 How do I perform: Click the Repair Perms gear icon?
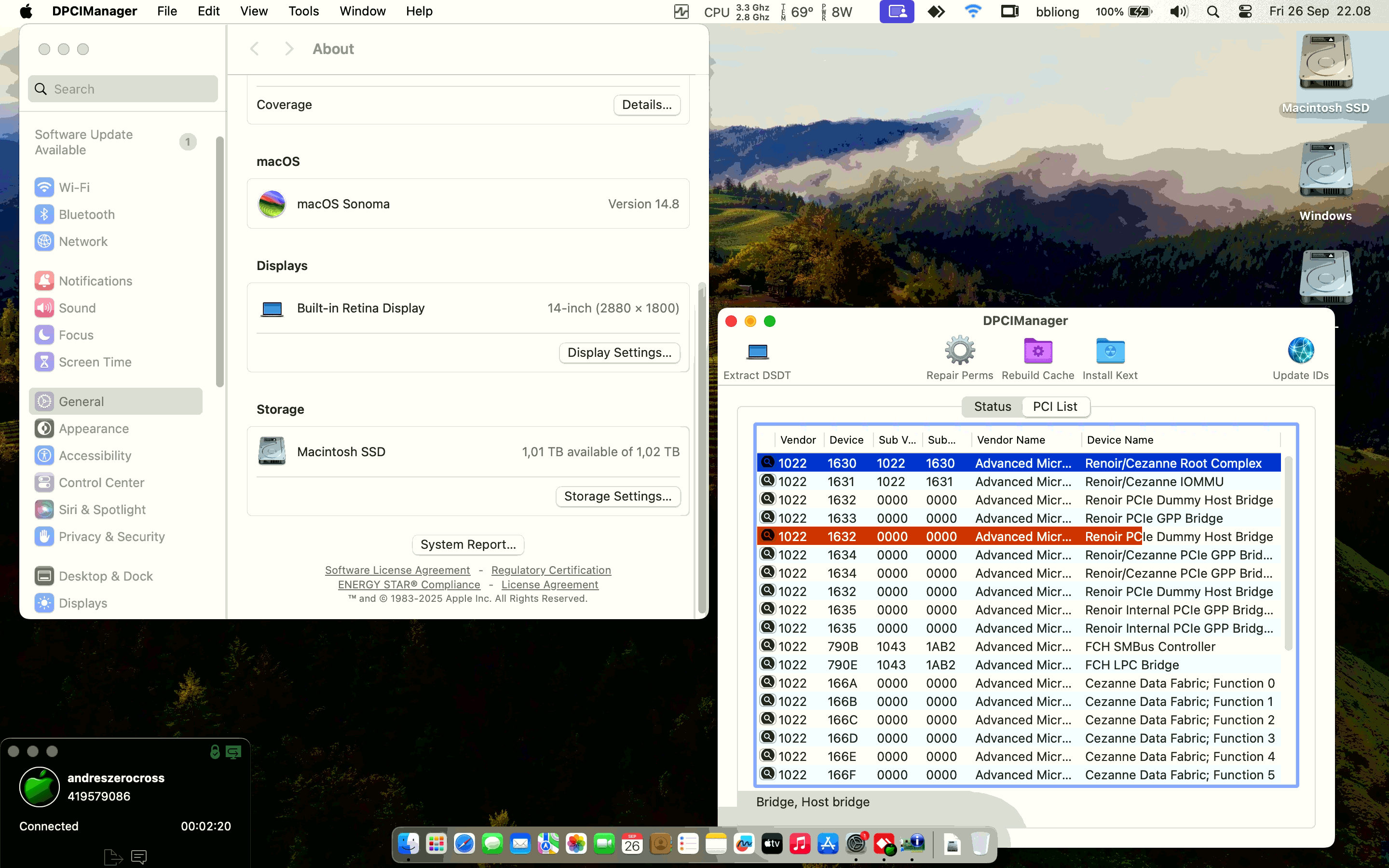tap(960, 350)
